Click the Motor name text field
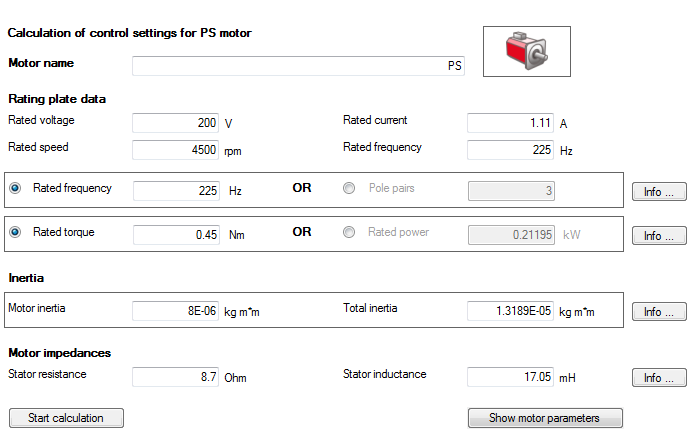Image resolution: width=698 pixels, height=439 pixels. click(x=298, y=66)
